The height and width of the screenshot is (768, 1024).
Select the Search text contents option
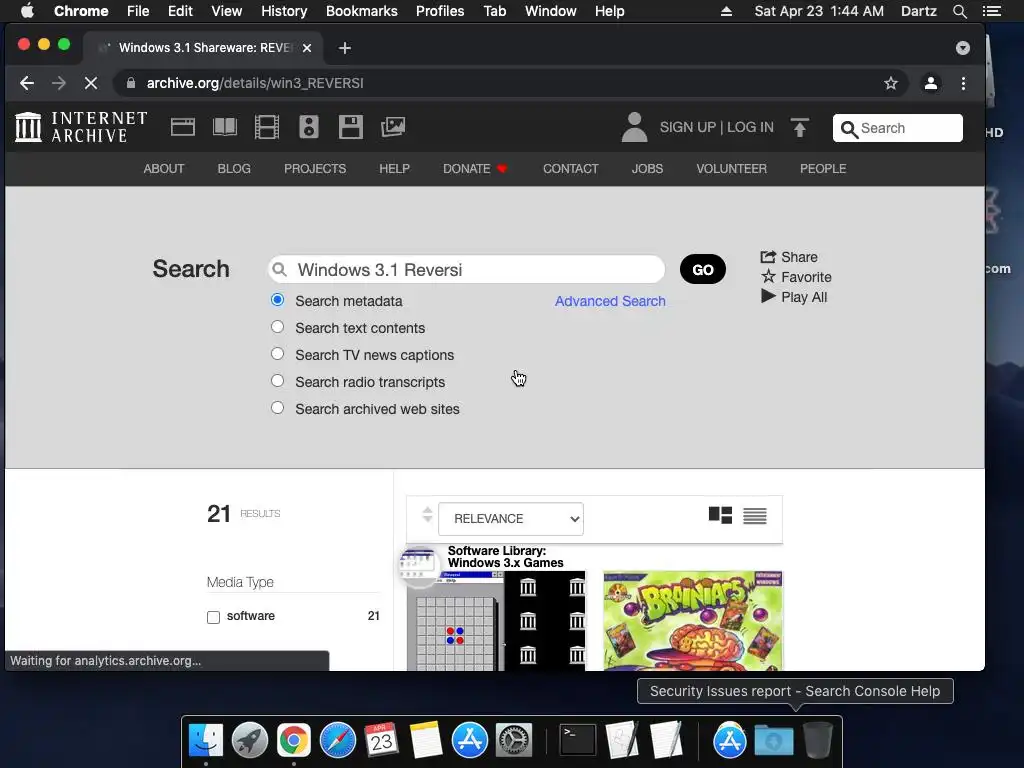click(x=278, y=327)
